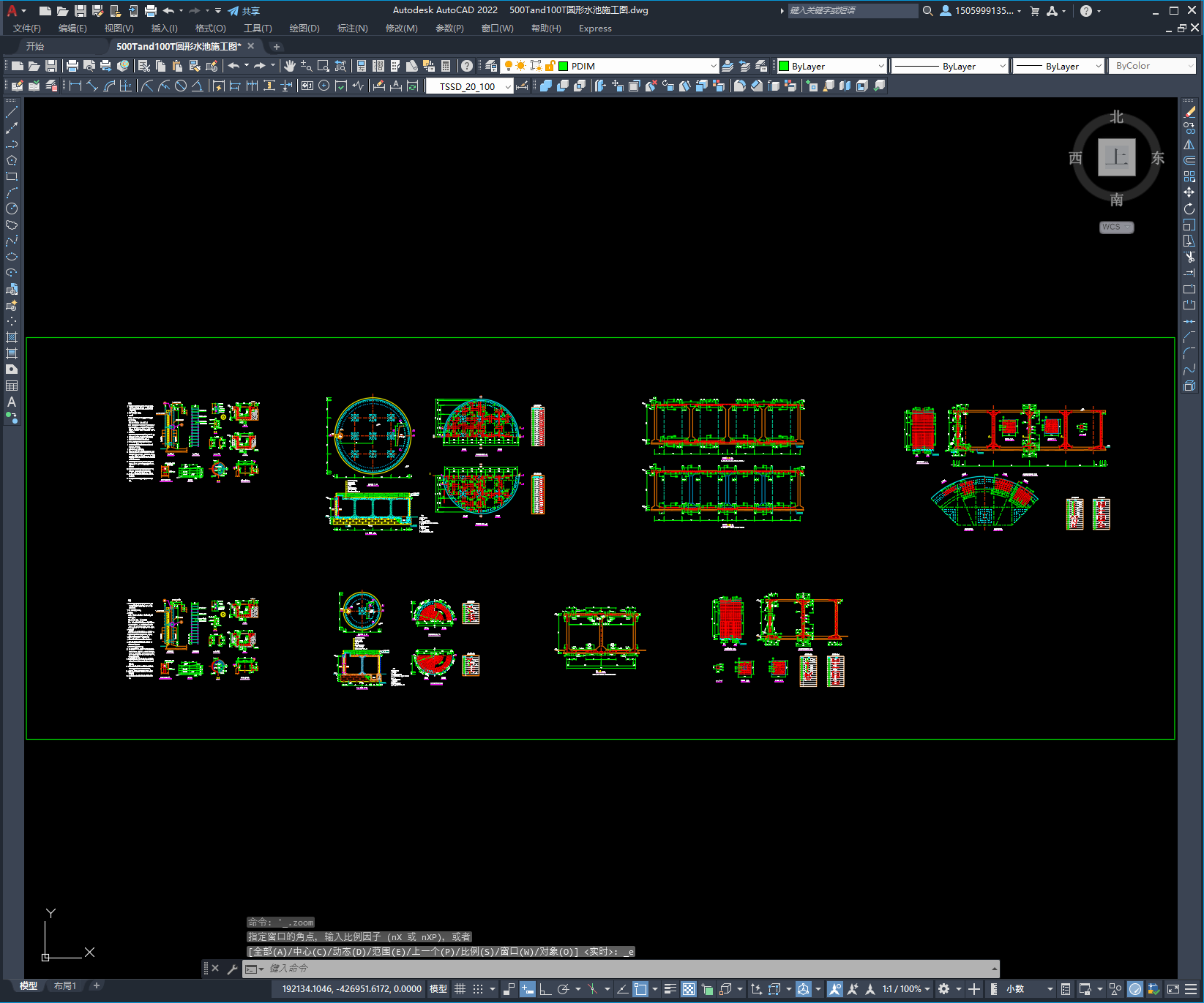Image resolution: width=1204 pixels, height=1003 pixels.
Task: Open the 修改(M) menu
Action: (x=402, y=29)
